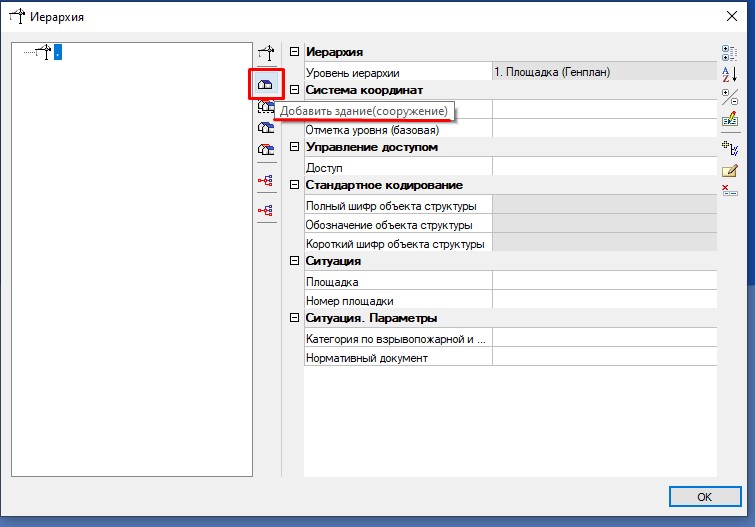Click the highlighted Add building icon
The width and height of the screenshot is (755, 527).
266,84
